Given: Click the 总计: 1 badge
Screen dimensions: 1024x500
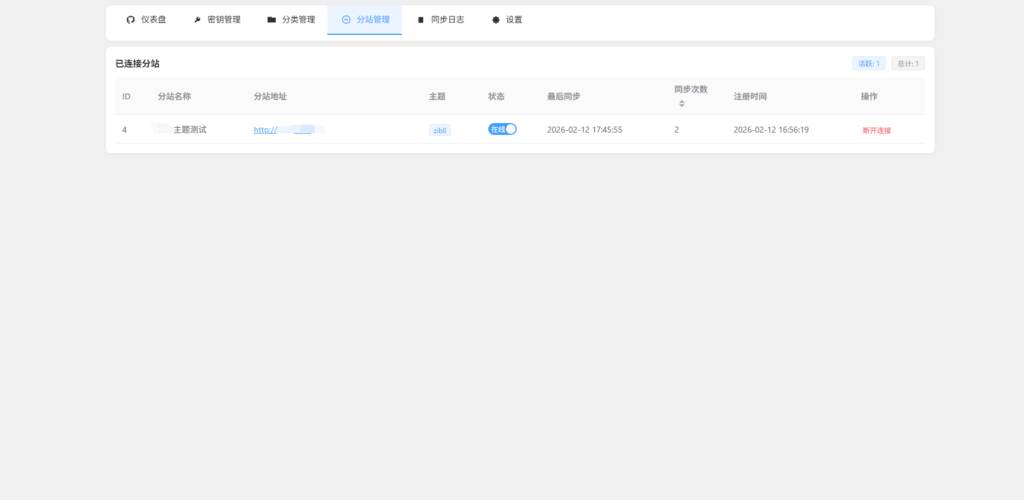Looking at the screenshot, I should pyautogui.click(x=908, y=63).
